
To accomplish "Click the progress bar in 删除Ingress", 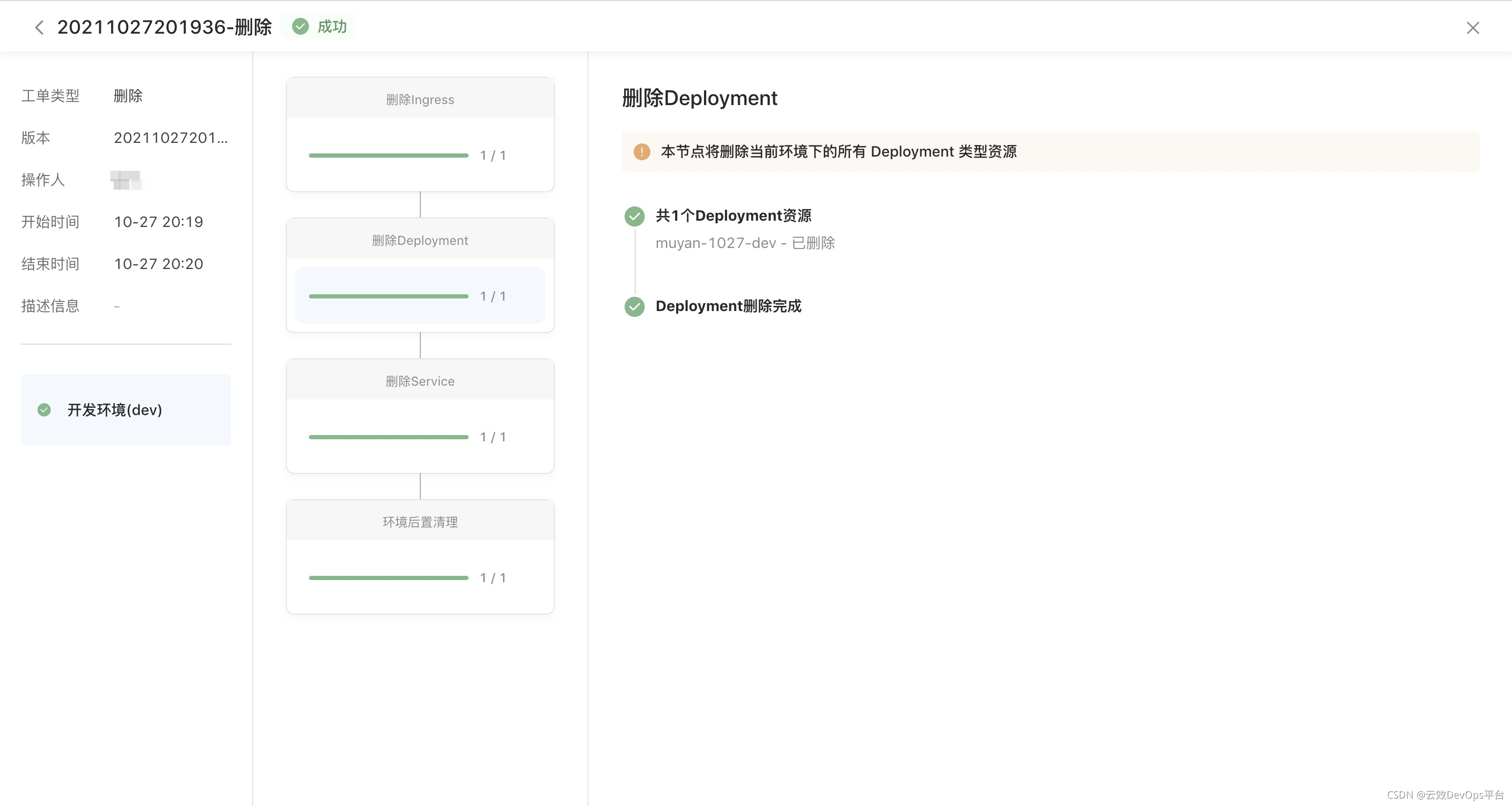I will [x=389, y=156].
